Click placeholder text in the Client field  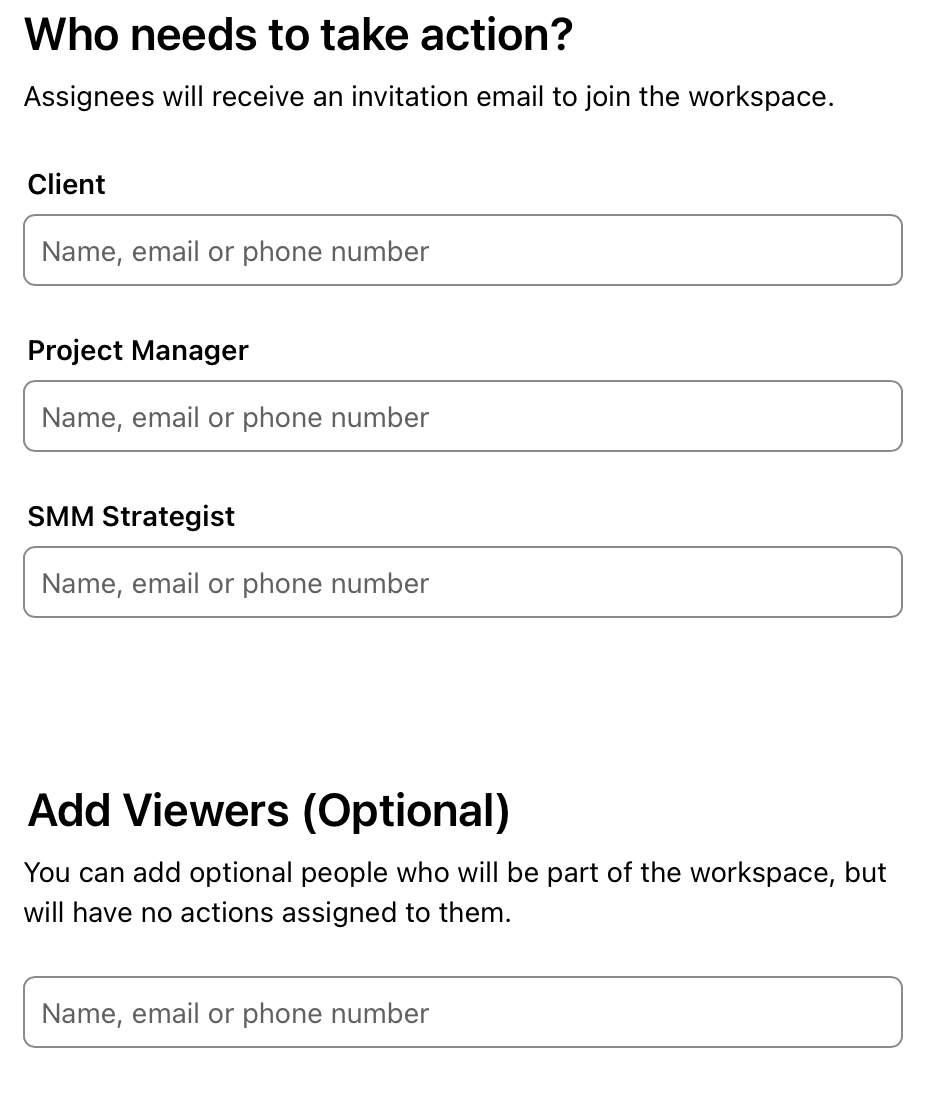click(x=235, y=251)
